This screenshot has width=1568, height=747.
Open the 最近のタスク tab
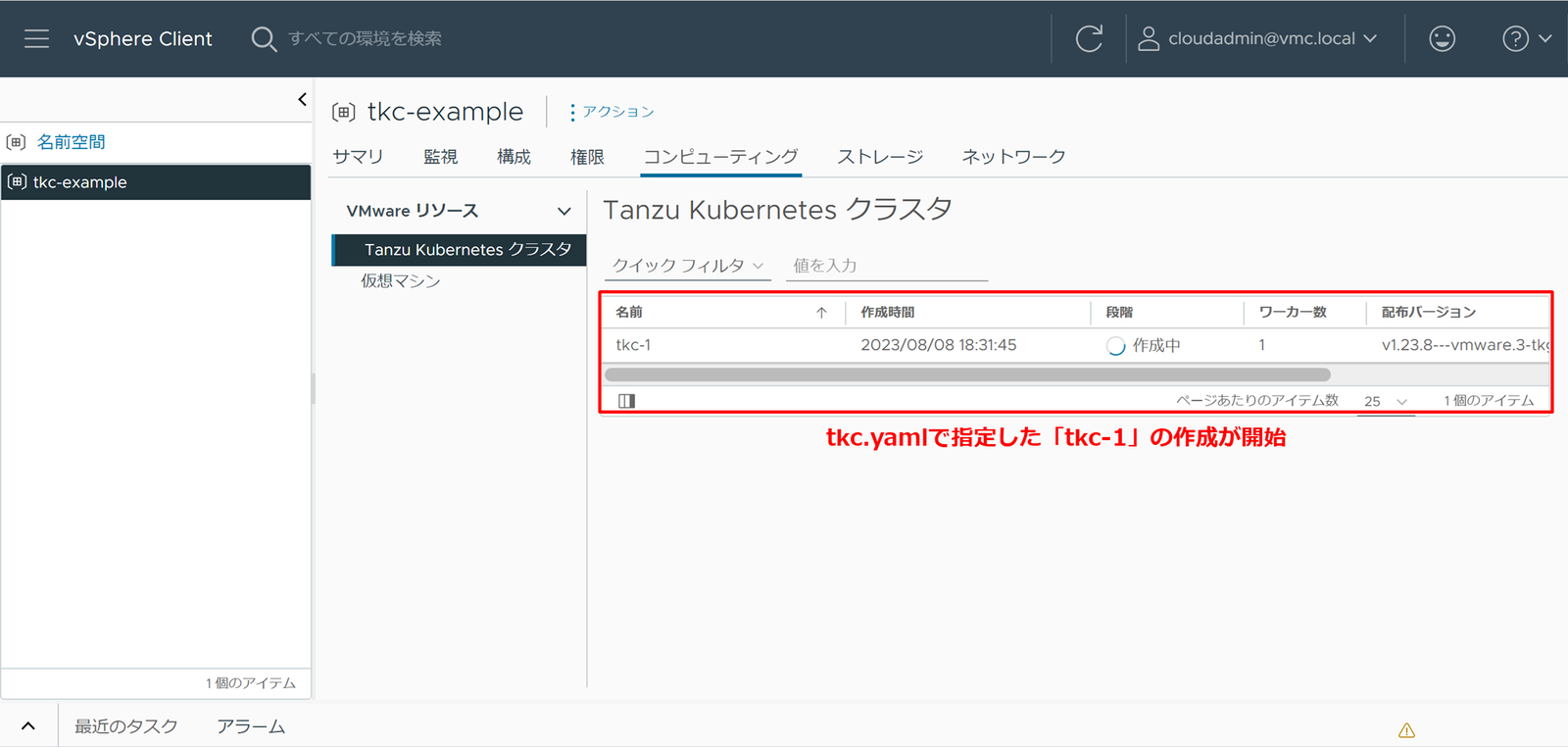(x=126, y=726)
